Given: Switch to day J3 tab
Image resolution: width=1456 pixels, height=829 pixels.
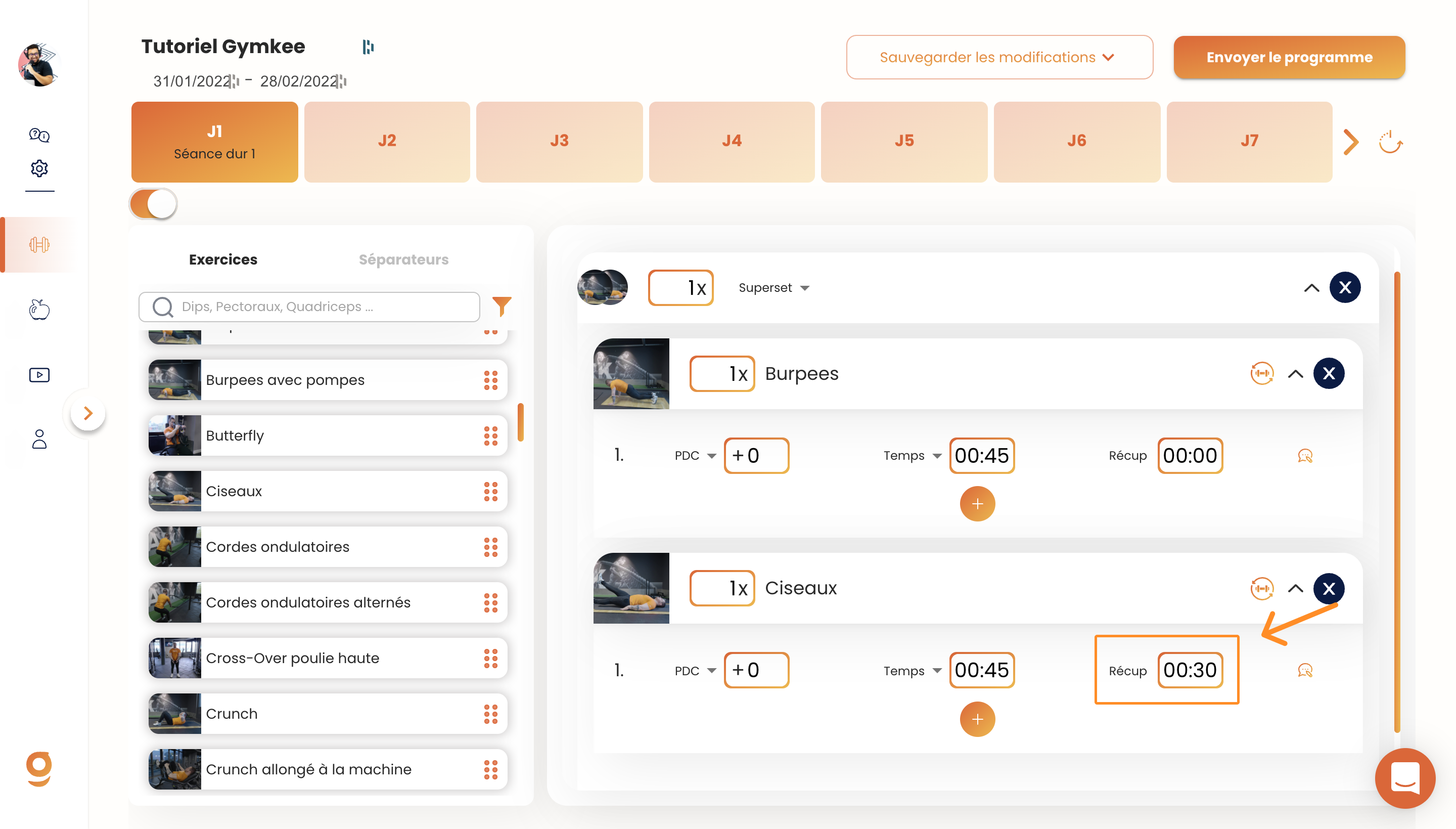Looking at the screenshot, I should pyautogui.click(x=559, y=142).
